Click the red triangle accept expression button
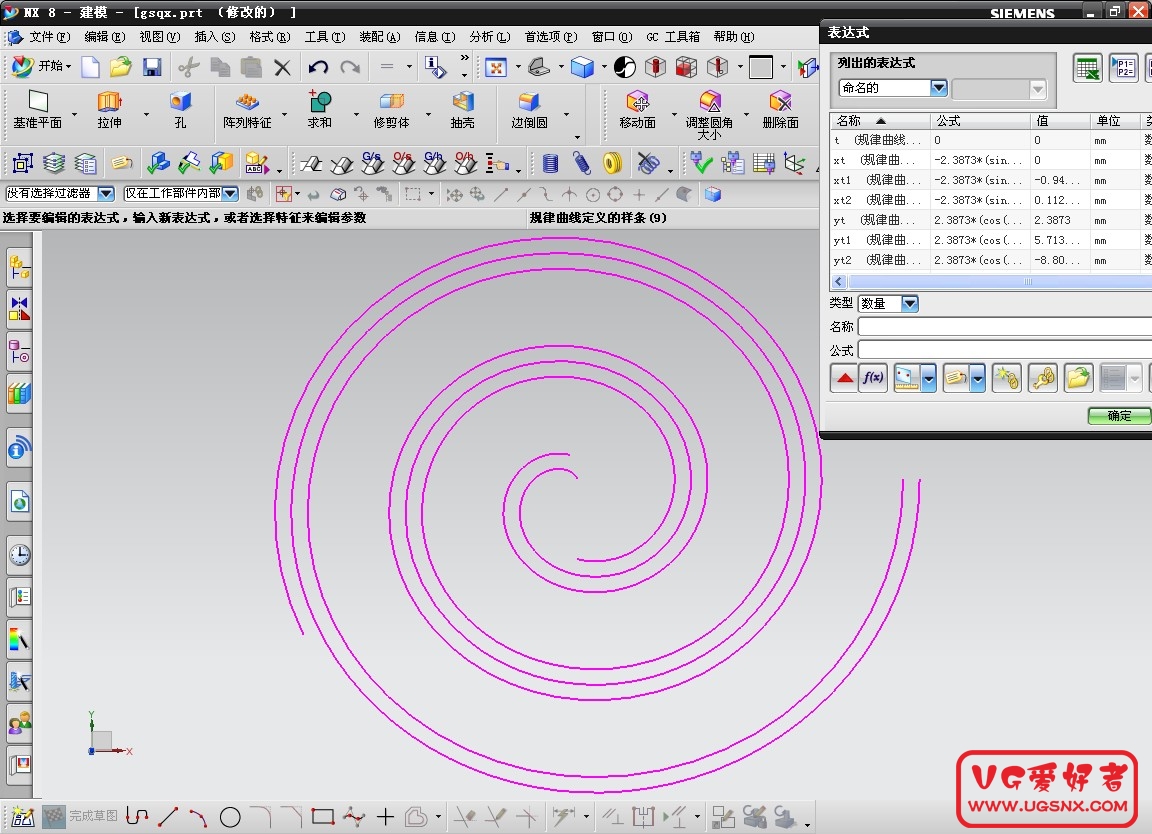 [844, 378]
